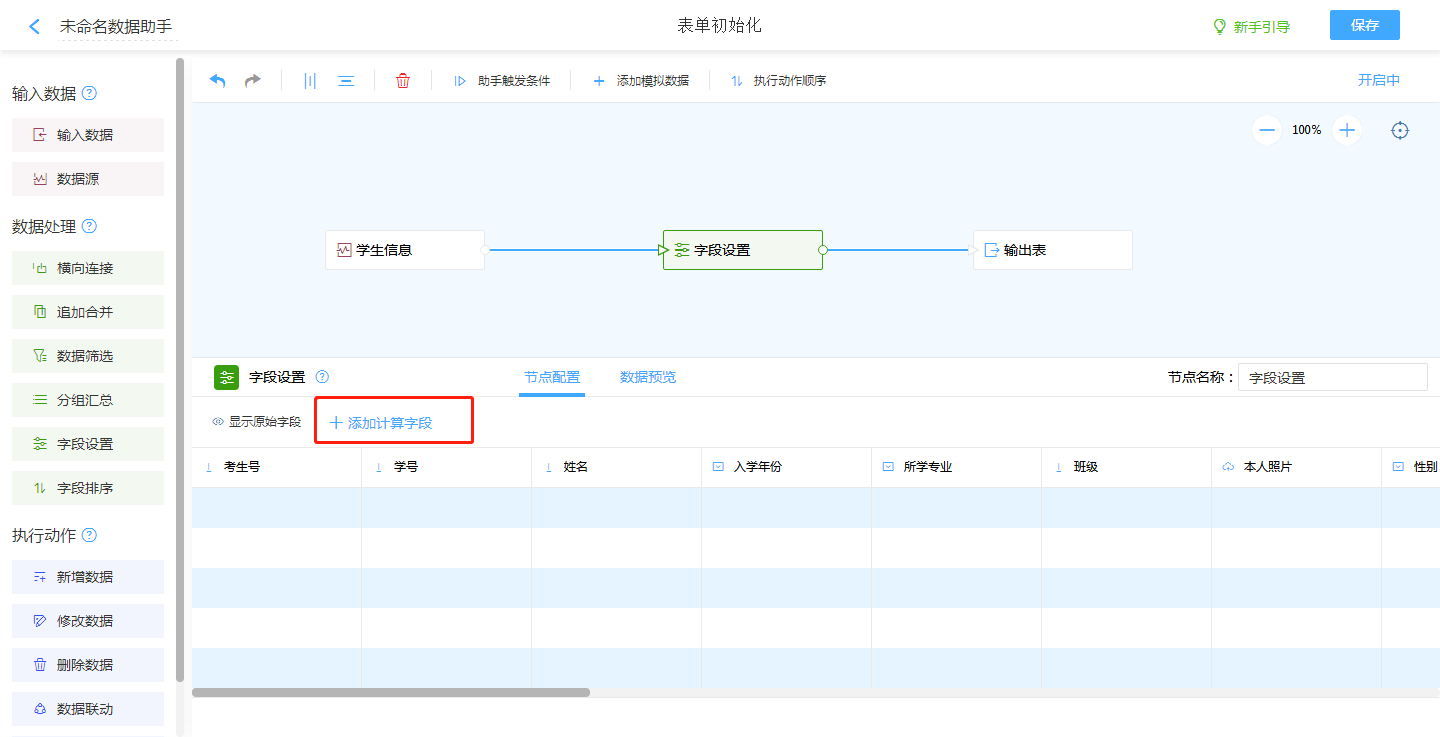Click the 所学专业 column header

point(957,467)
